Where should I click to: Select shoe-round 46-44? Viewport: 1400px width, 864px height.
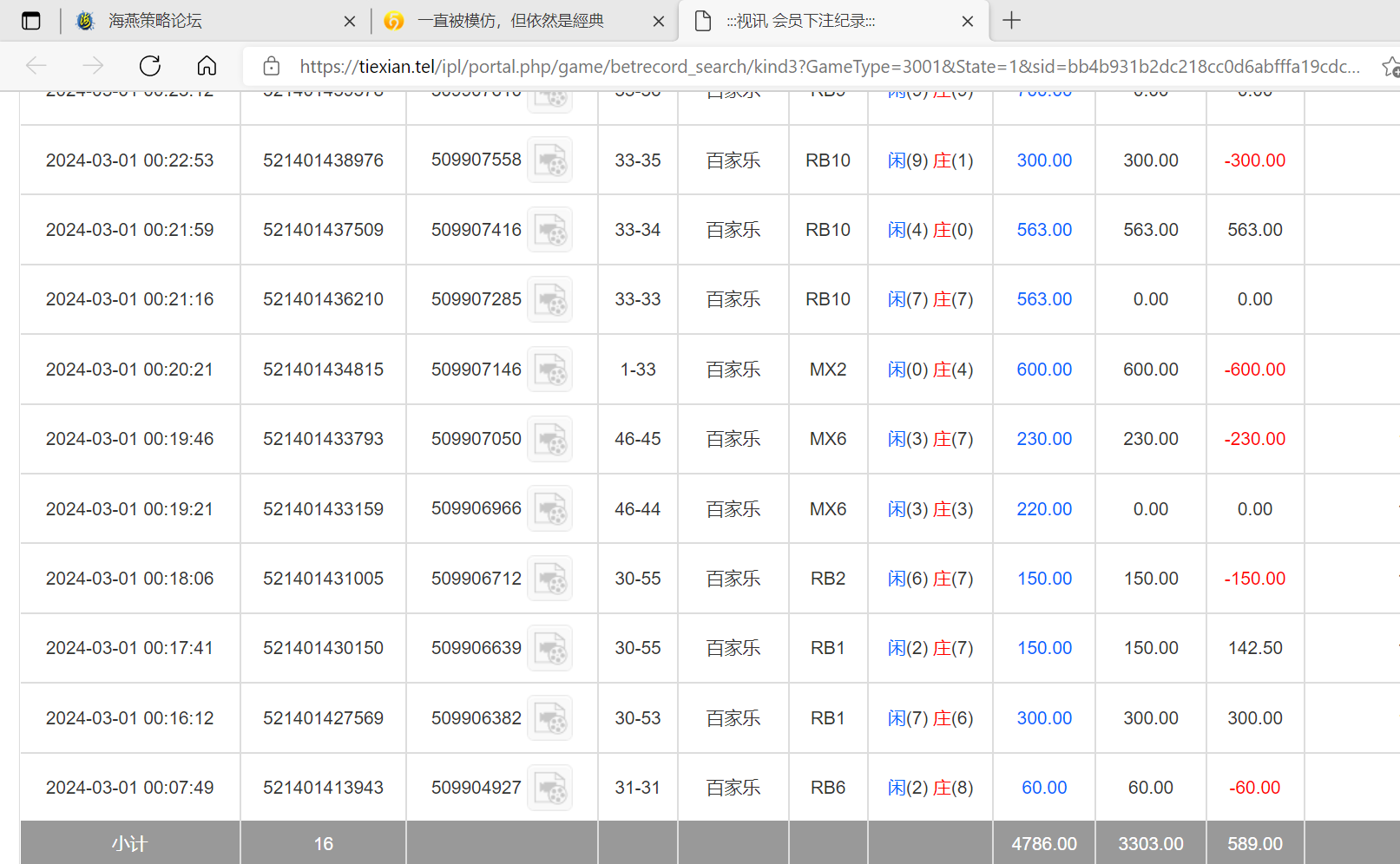pos(638,509)
